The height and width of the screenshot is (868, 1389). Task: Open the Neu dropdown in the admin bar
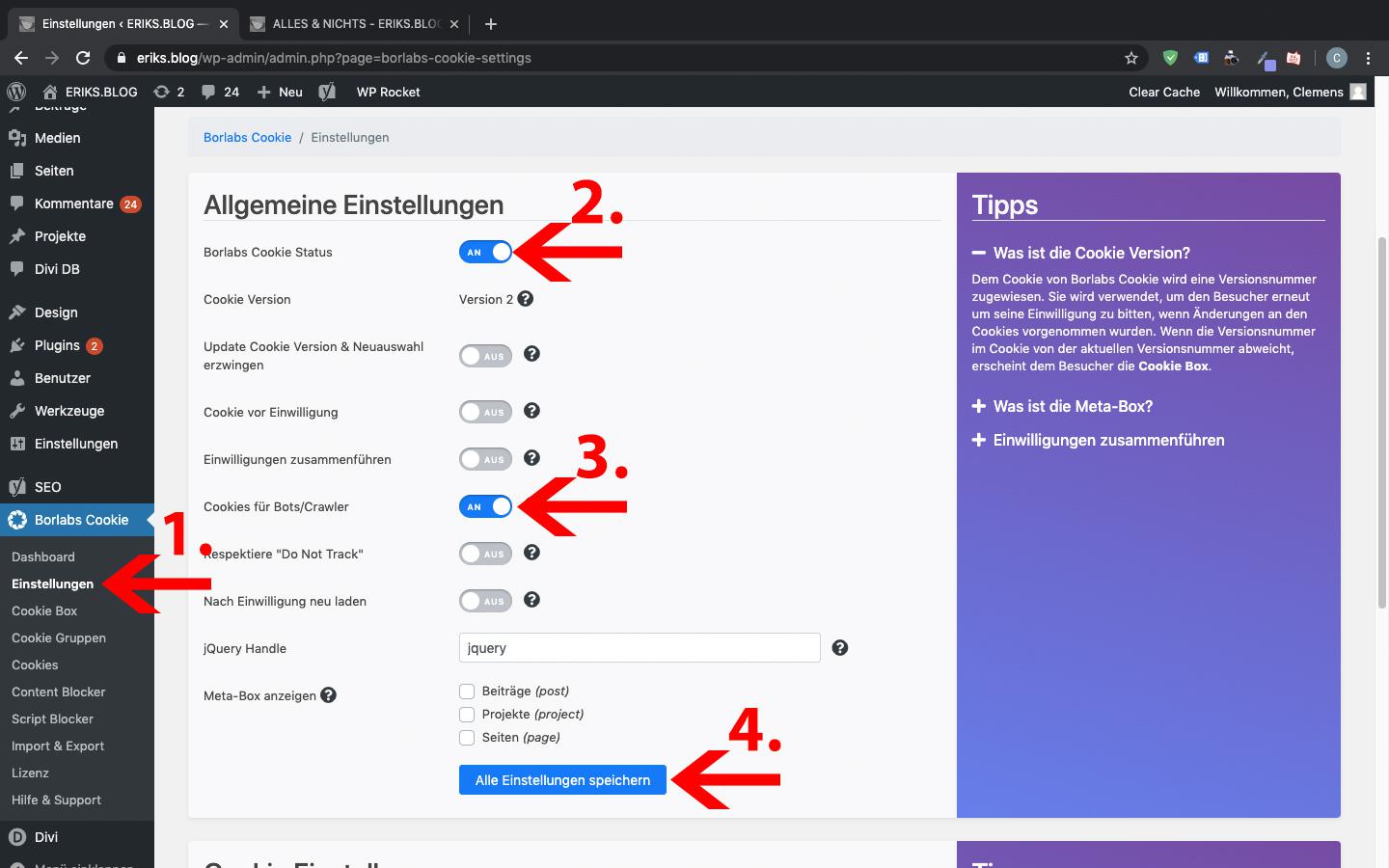pos(280,92)
